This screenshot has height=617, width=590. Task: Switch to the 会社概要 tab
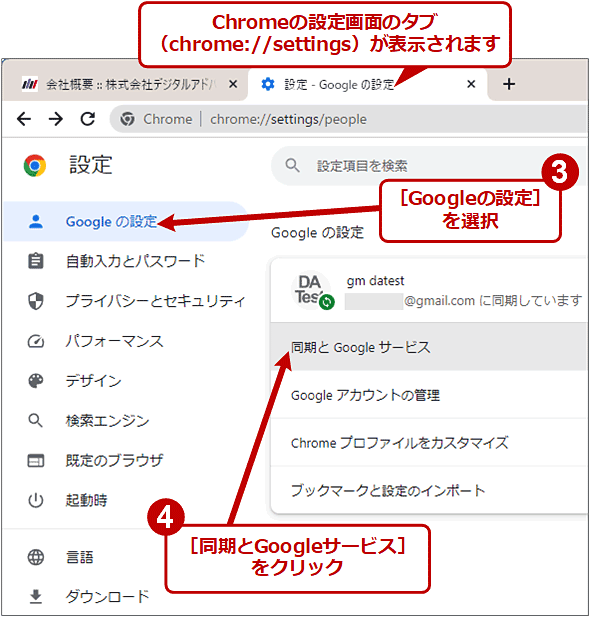click(x=125, y=84)
